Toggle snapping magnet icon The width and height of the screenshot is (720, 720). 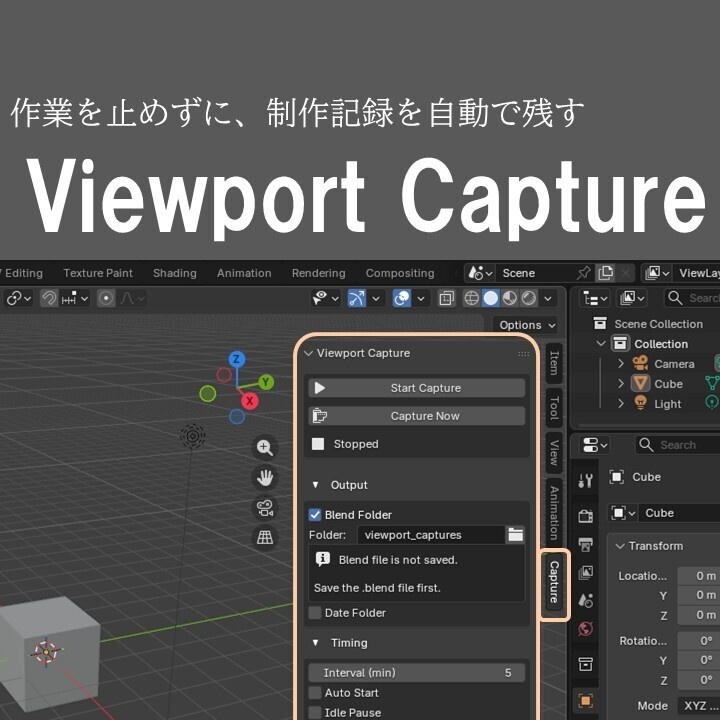coord(49,298)
